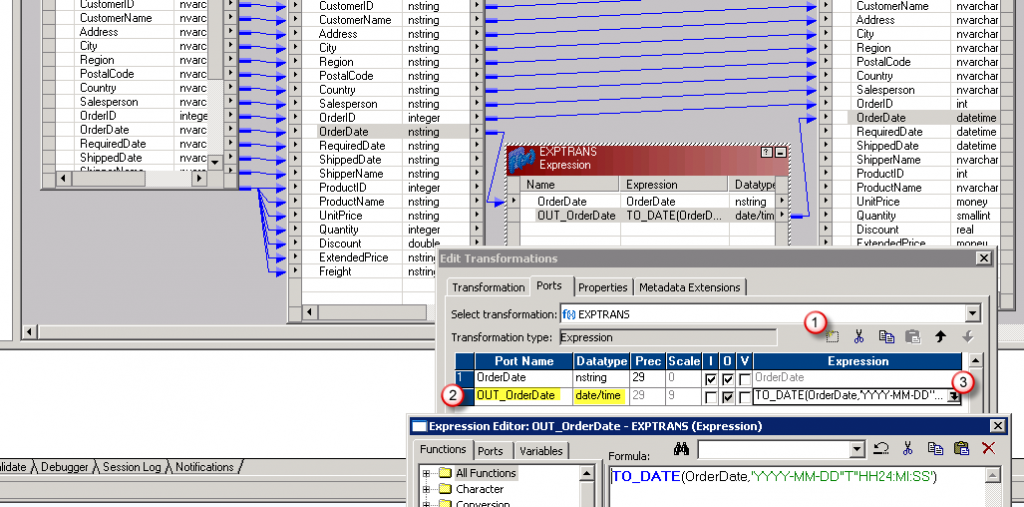Expand the Character functions folder
This screenshot has width=1024, height=507.
[426, 490]
